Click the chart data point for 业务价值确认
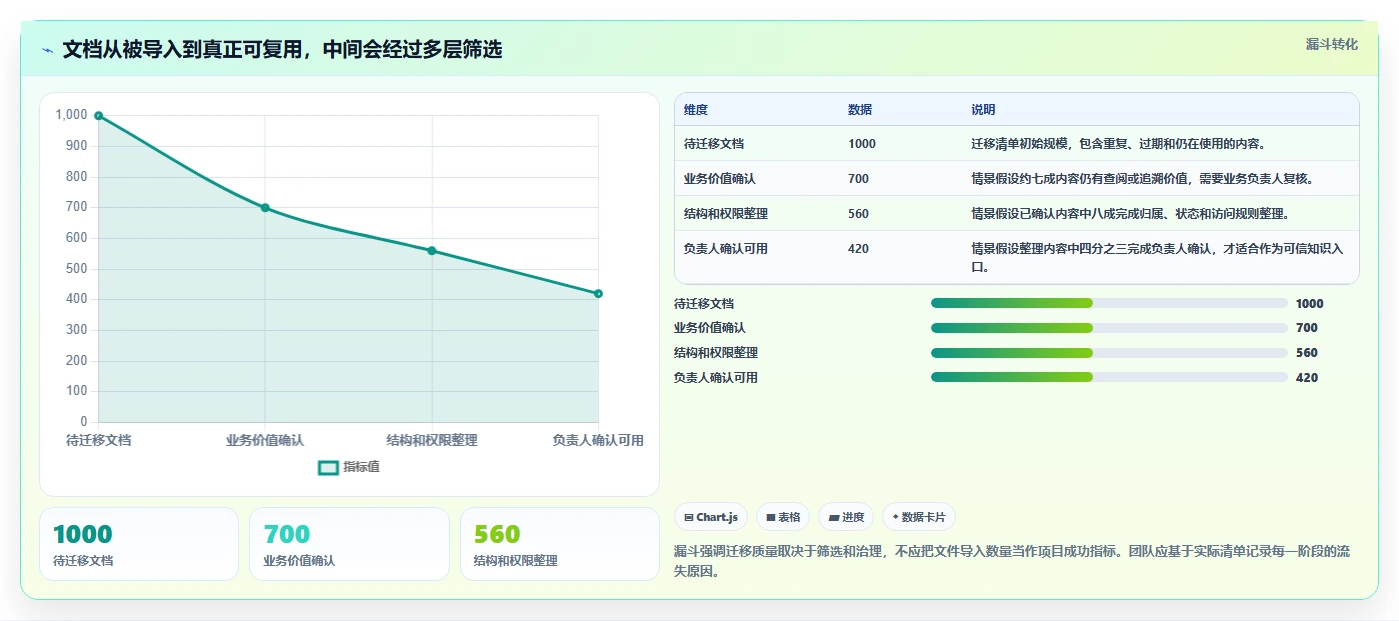The image size is (1399, 621). [265, 208]
